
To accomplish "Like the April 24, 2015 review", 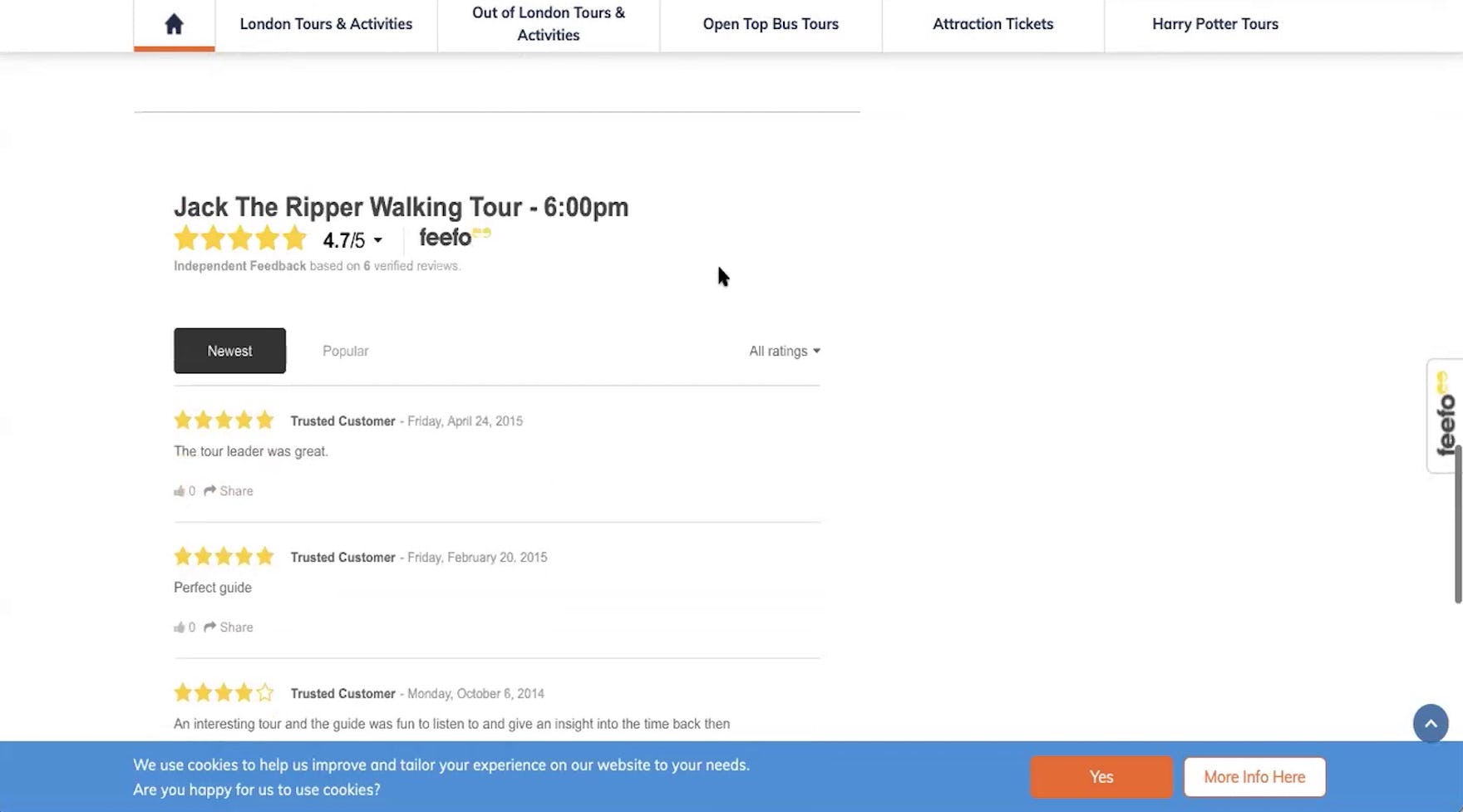I will (x=180, y=491).
